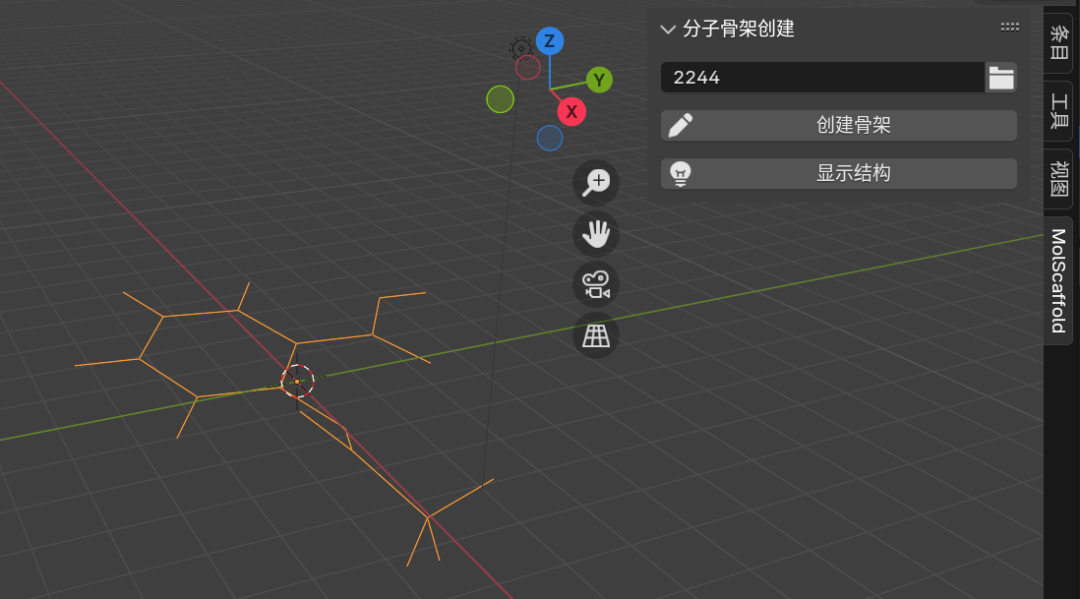Click the hand pan view button
Image resolution: width=1080 pixels, height=599 pixels.
(x=596, y=233)
